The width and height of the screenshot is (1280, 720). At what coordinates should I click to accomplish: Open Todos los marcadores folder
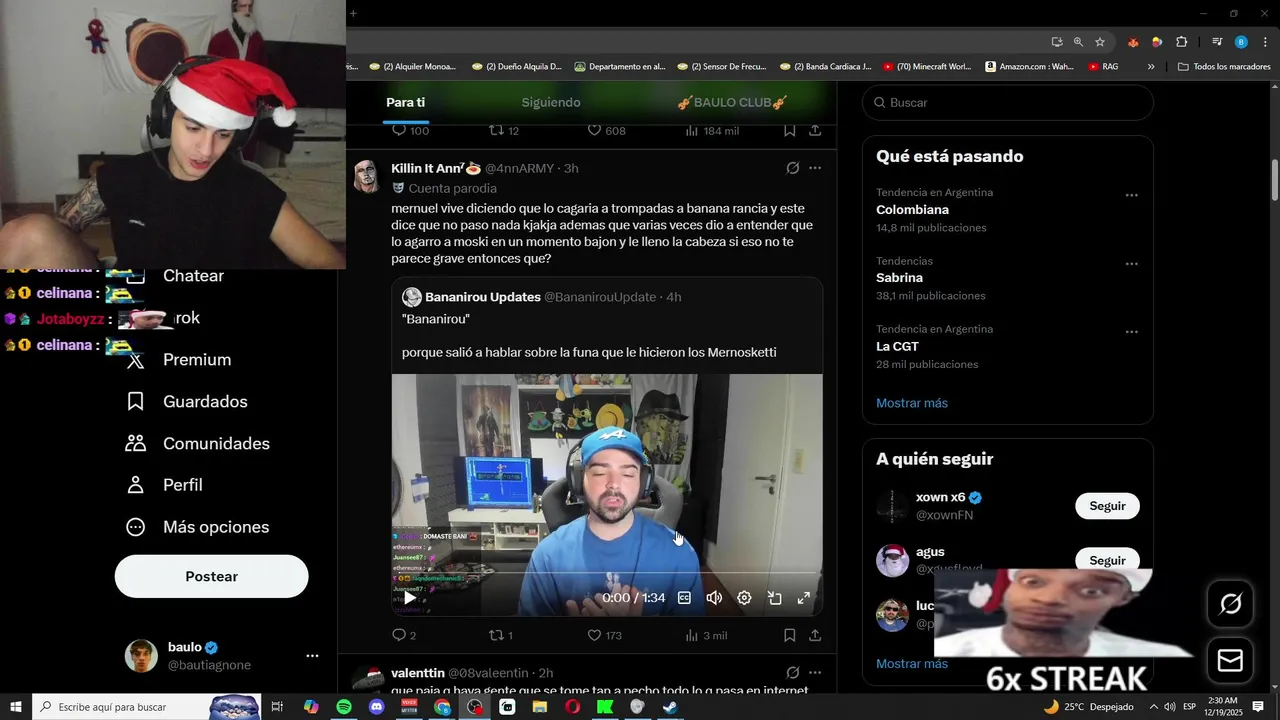pos(1225,67)
